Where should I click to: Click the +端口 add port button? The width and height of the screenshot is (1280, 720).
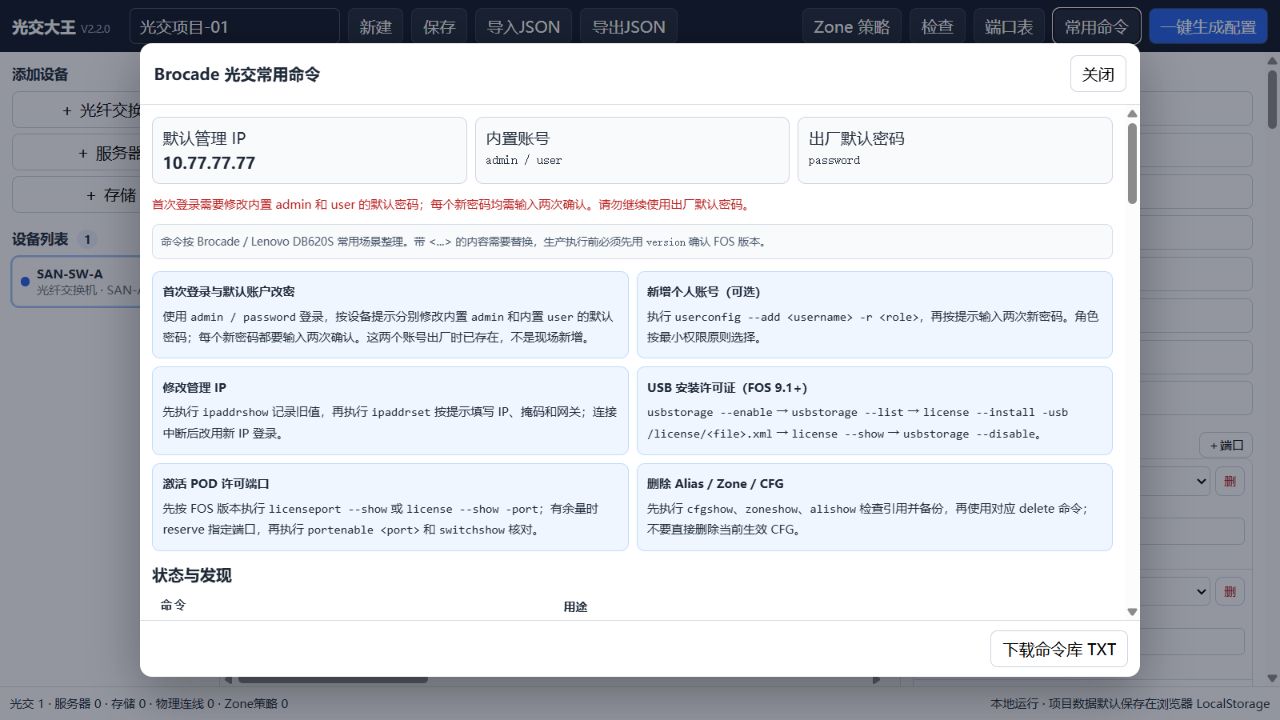pyautogui.click(x=1225, y=445)
